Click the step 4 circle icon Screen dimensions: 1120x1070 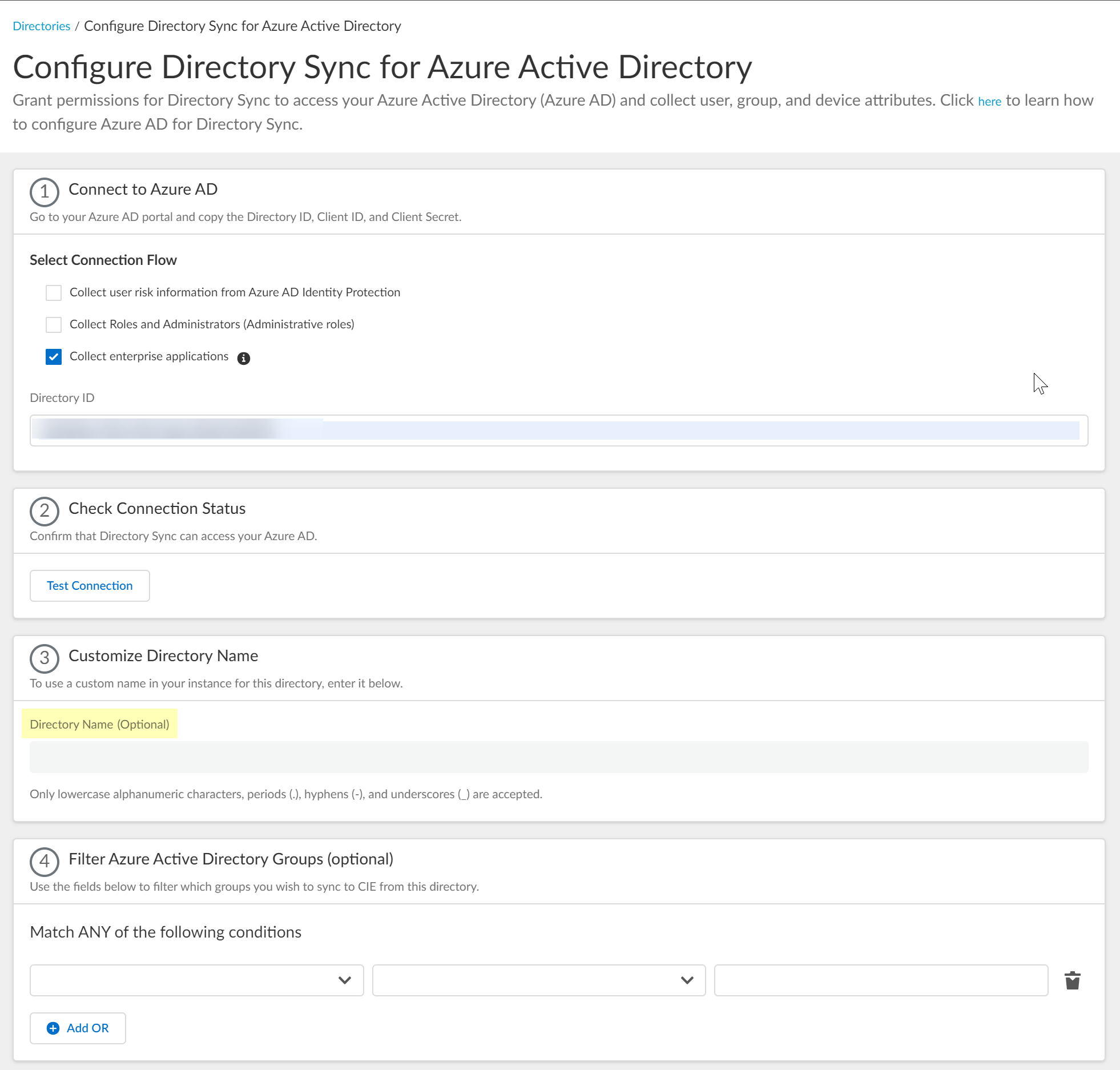45,862
